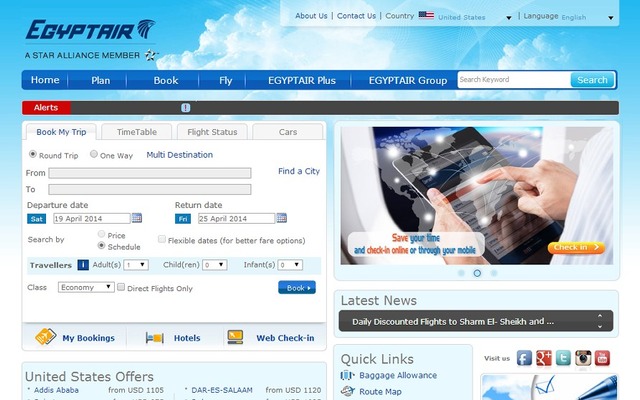Choose search by Schedule option
Screen dimensions: 640x400
tap(101, 245)
